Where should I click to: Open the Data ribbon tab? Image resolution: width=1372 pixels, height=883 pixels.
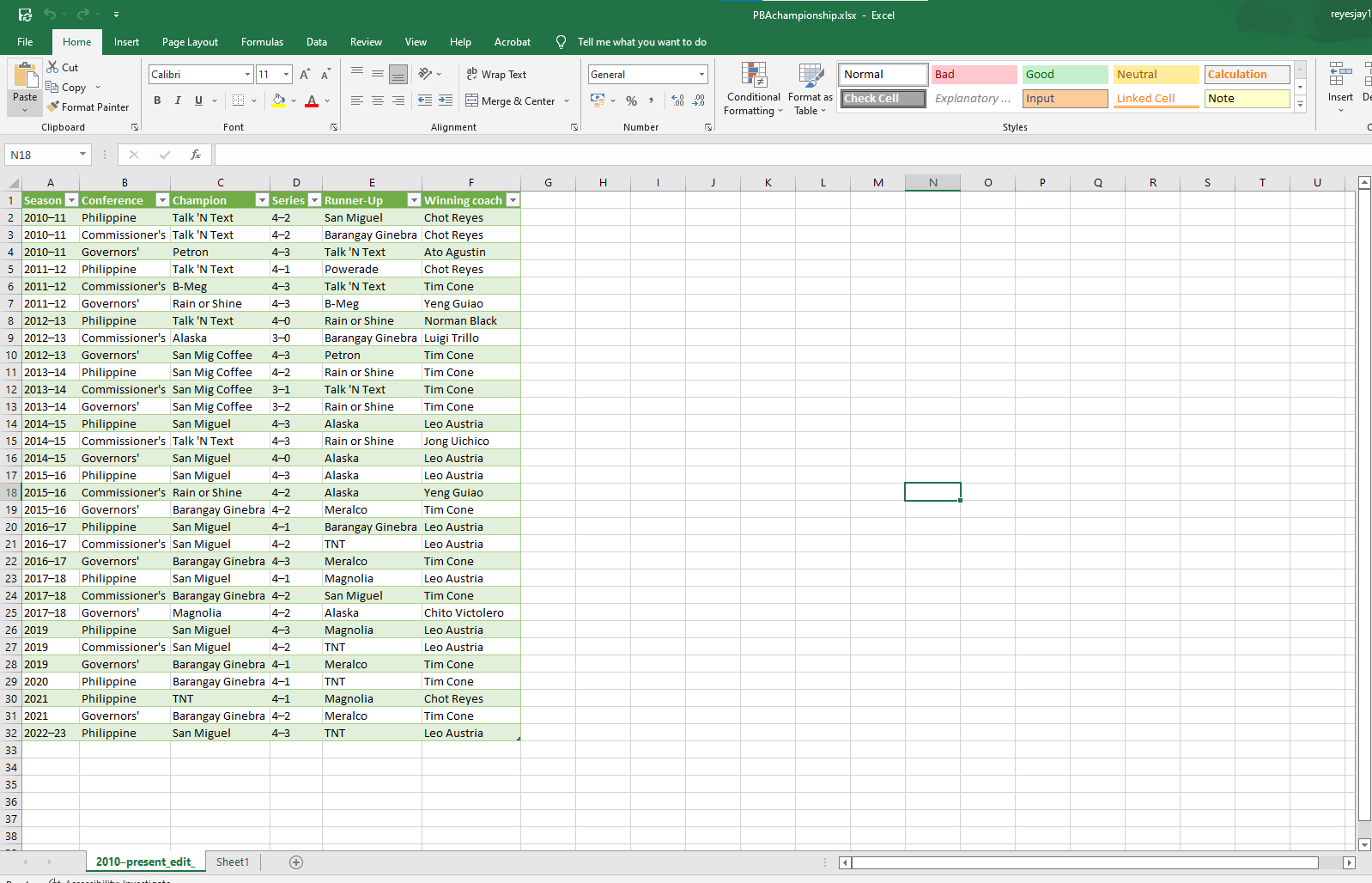(317, 42)
